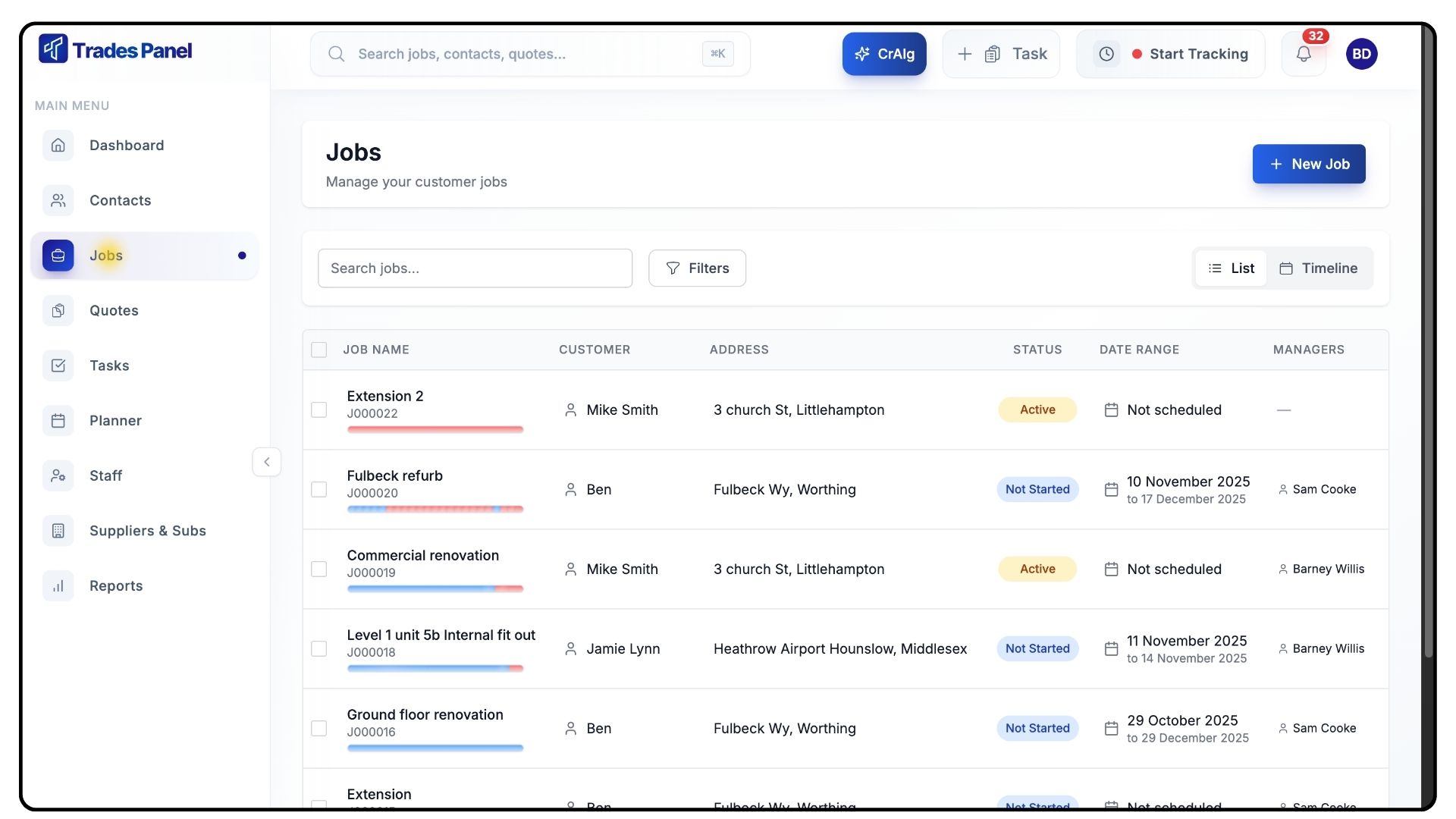
Task: Open the BD user avatar menu
Action: [1361, 54]
